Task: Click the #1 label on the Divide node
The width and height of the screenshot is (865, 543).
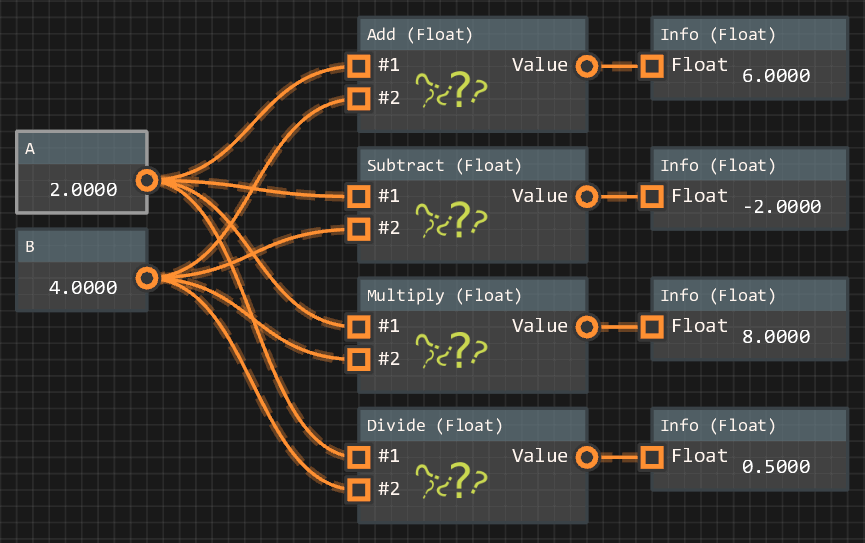Action: tap(389, 456)
